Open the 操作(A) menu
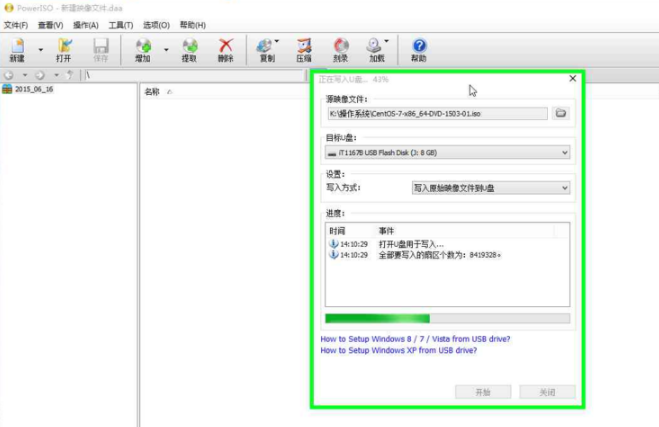 [86, 24]
